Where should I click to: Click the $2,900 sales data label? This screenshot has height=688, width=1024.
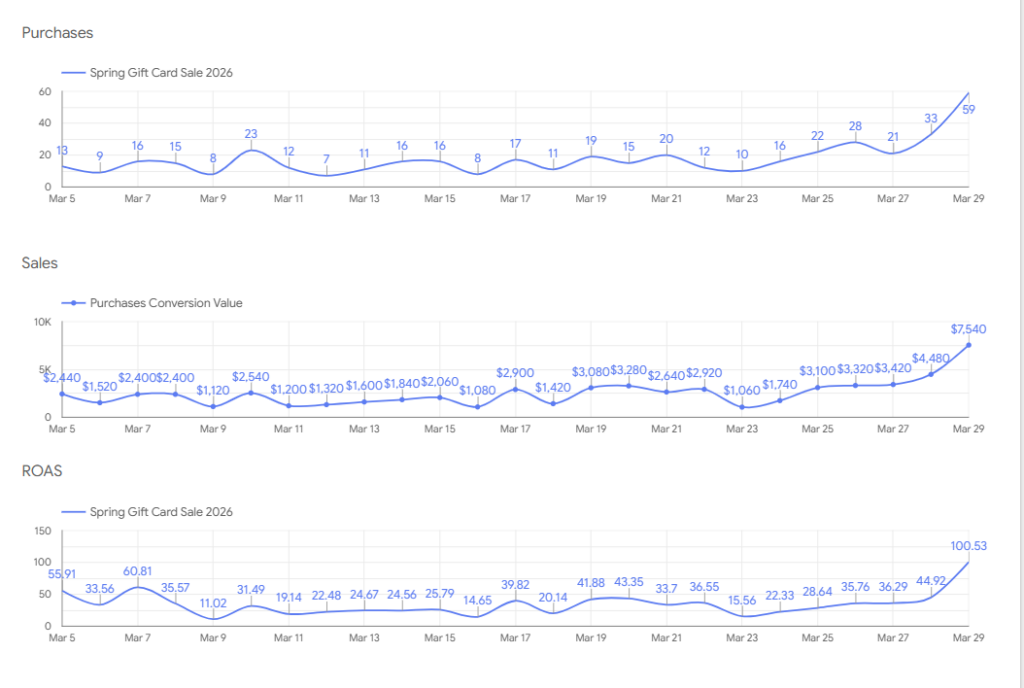[x=515, y=373]
